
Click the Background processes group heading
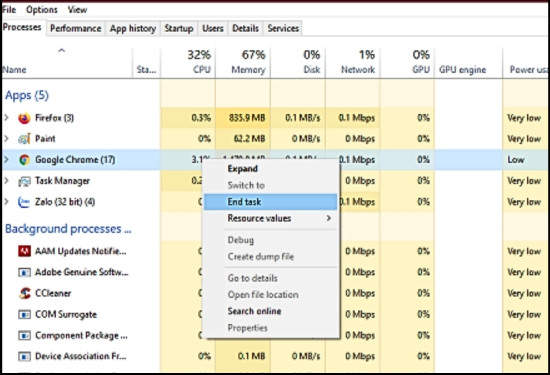click(x=68, y=229)
